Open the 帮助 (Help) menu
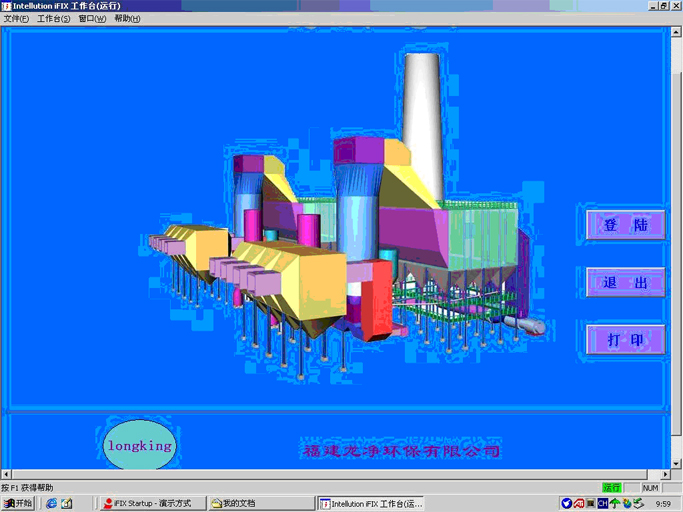 [127, 19]
